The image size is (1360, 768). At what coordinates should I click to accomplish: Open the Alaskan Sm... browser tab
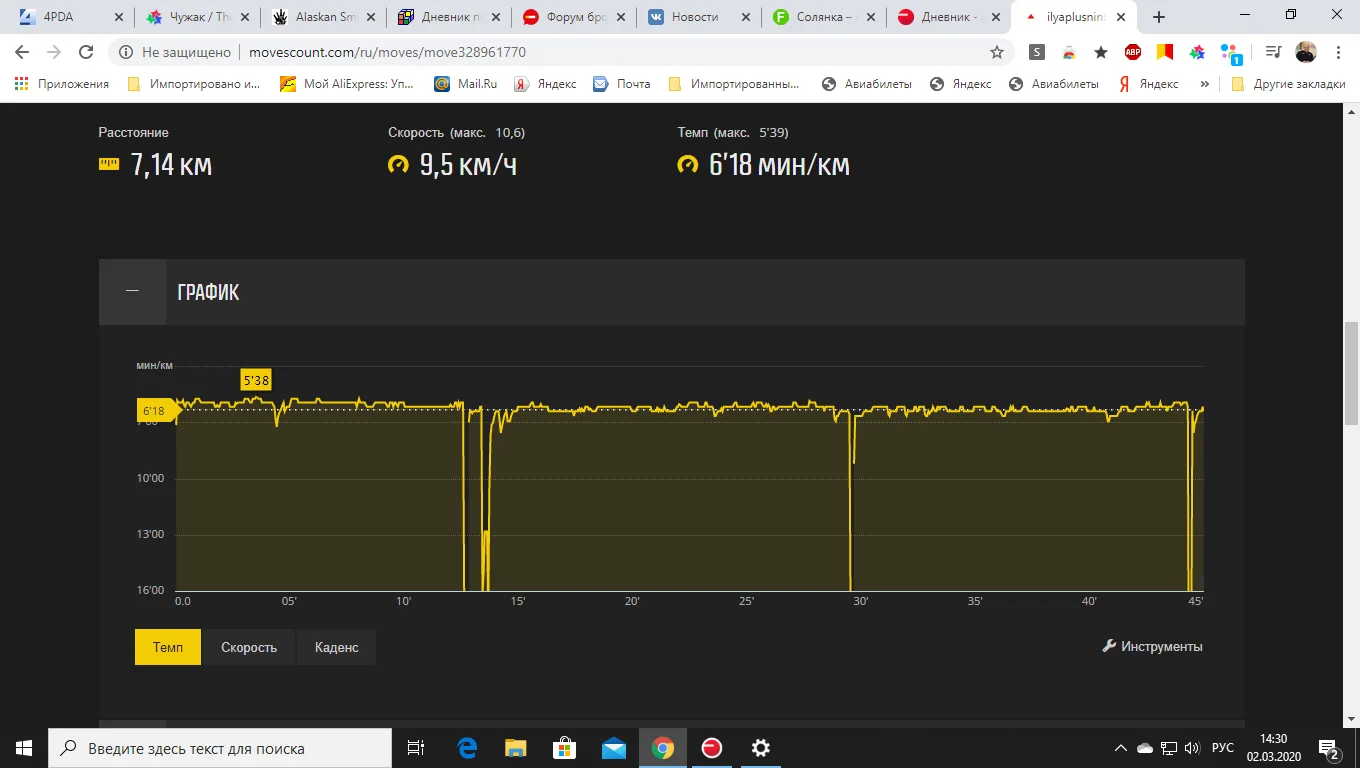pos(323,17)
